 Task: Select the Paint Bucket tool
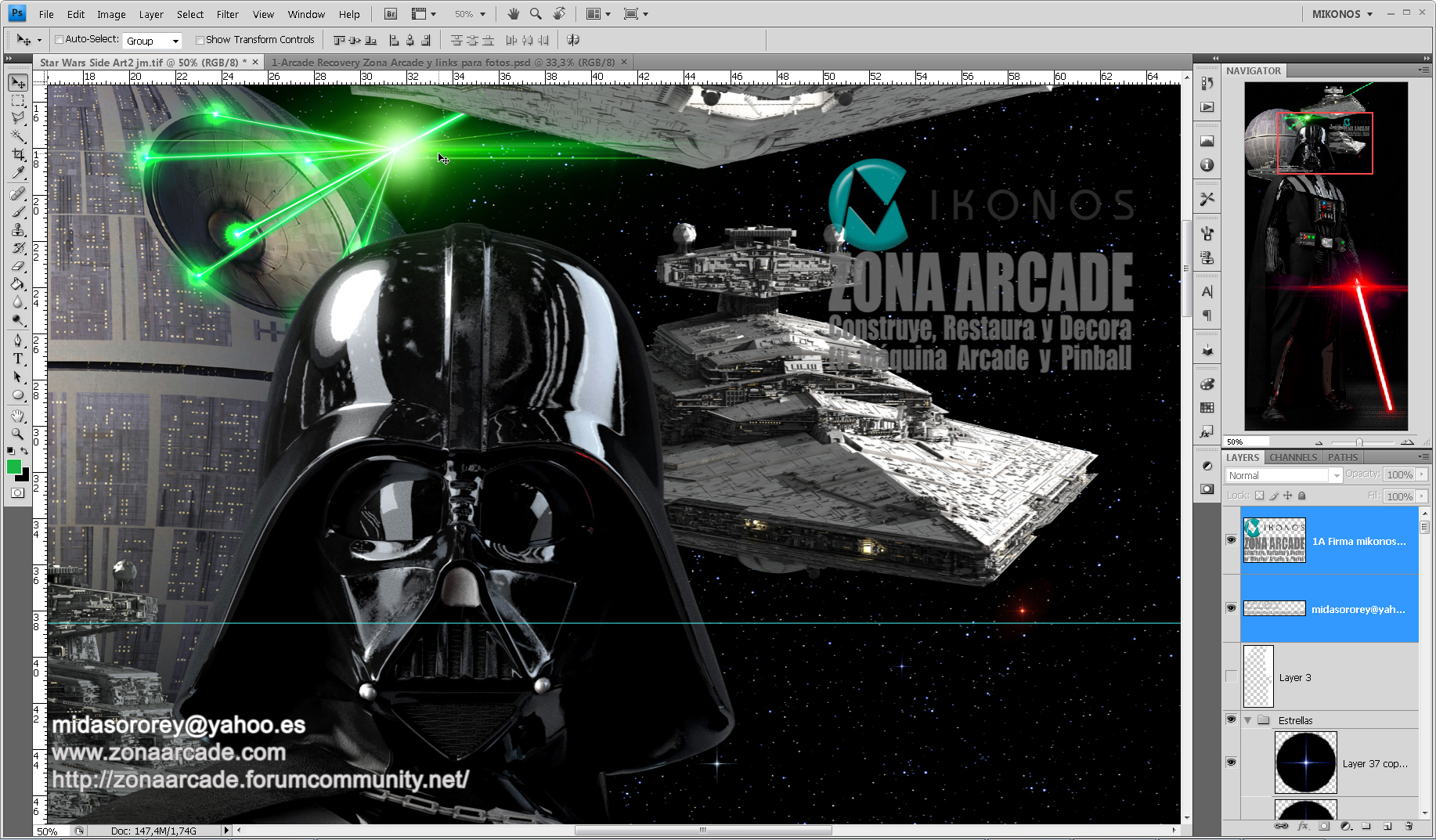point(17,284)
